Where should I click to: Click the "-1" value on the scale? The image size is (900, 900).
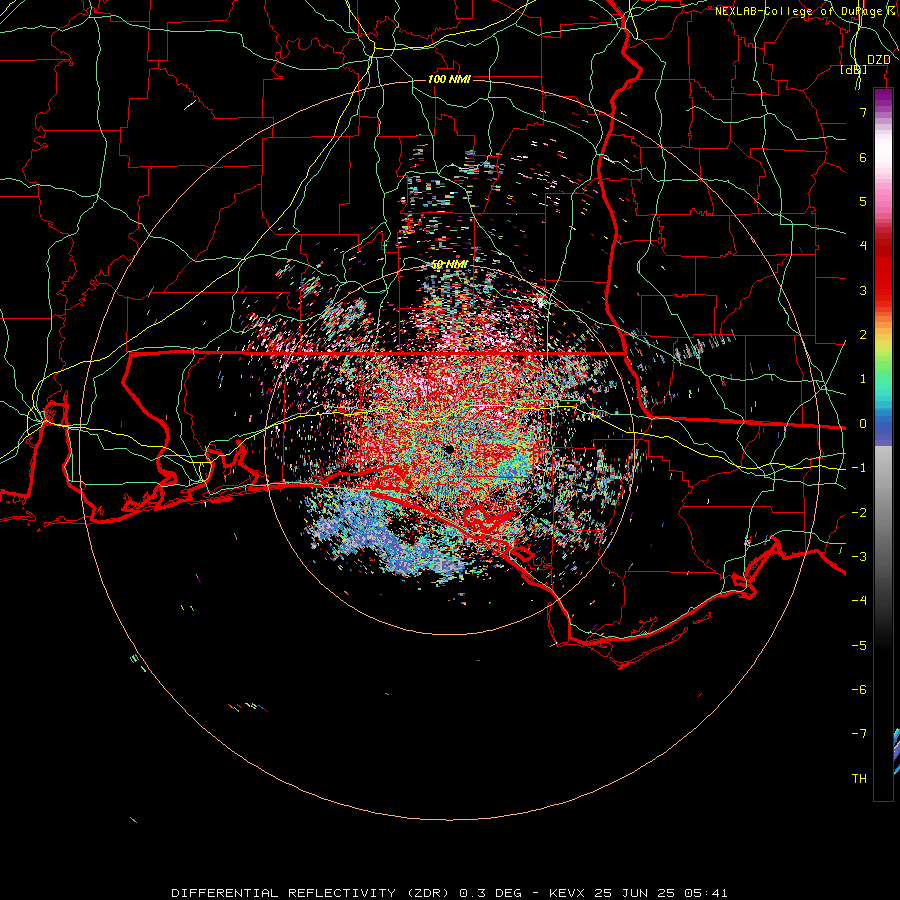click(x=859, y=468)
